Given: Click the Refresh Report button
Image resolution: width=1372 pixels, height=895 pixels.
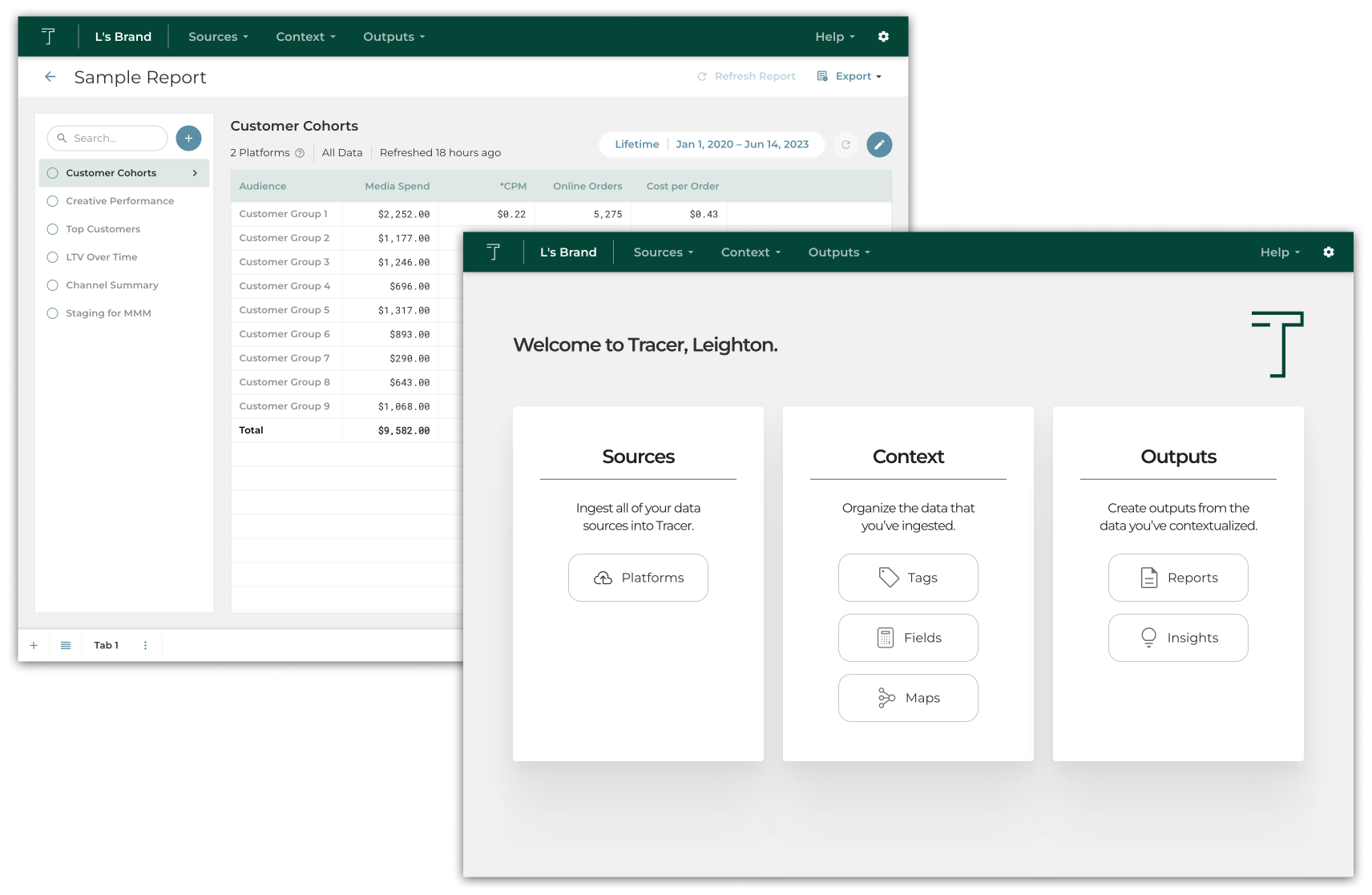Looking at the screenshot, I should (746, 76).
